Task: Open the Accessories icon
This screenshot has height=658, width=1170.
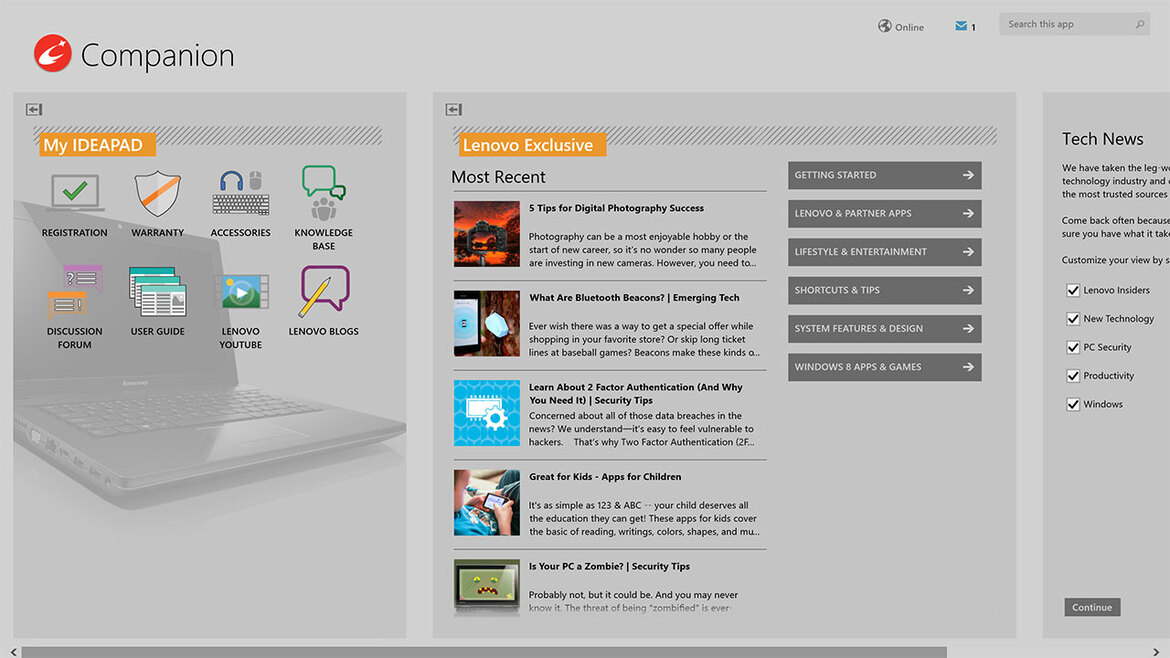Action: coord(240,194)
